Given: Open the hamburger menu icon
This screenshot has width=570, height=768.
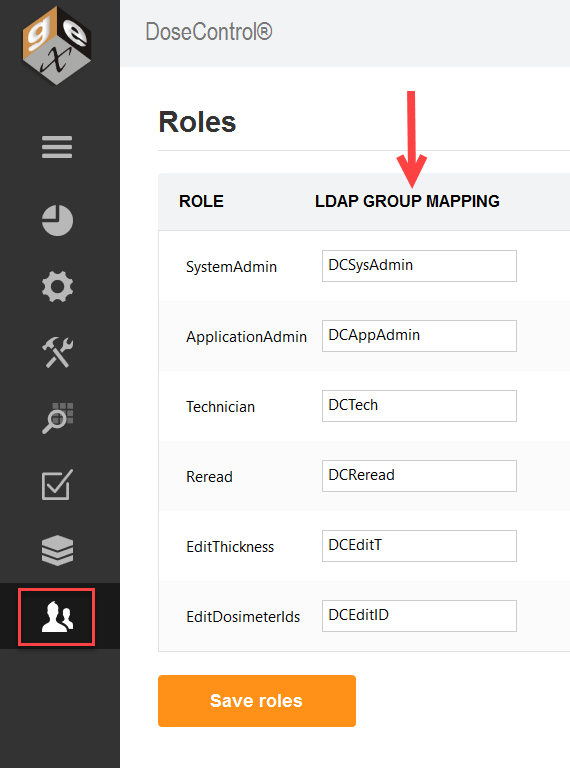Looking at the screenshot, I should [57, 147].
